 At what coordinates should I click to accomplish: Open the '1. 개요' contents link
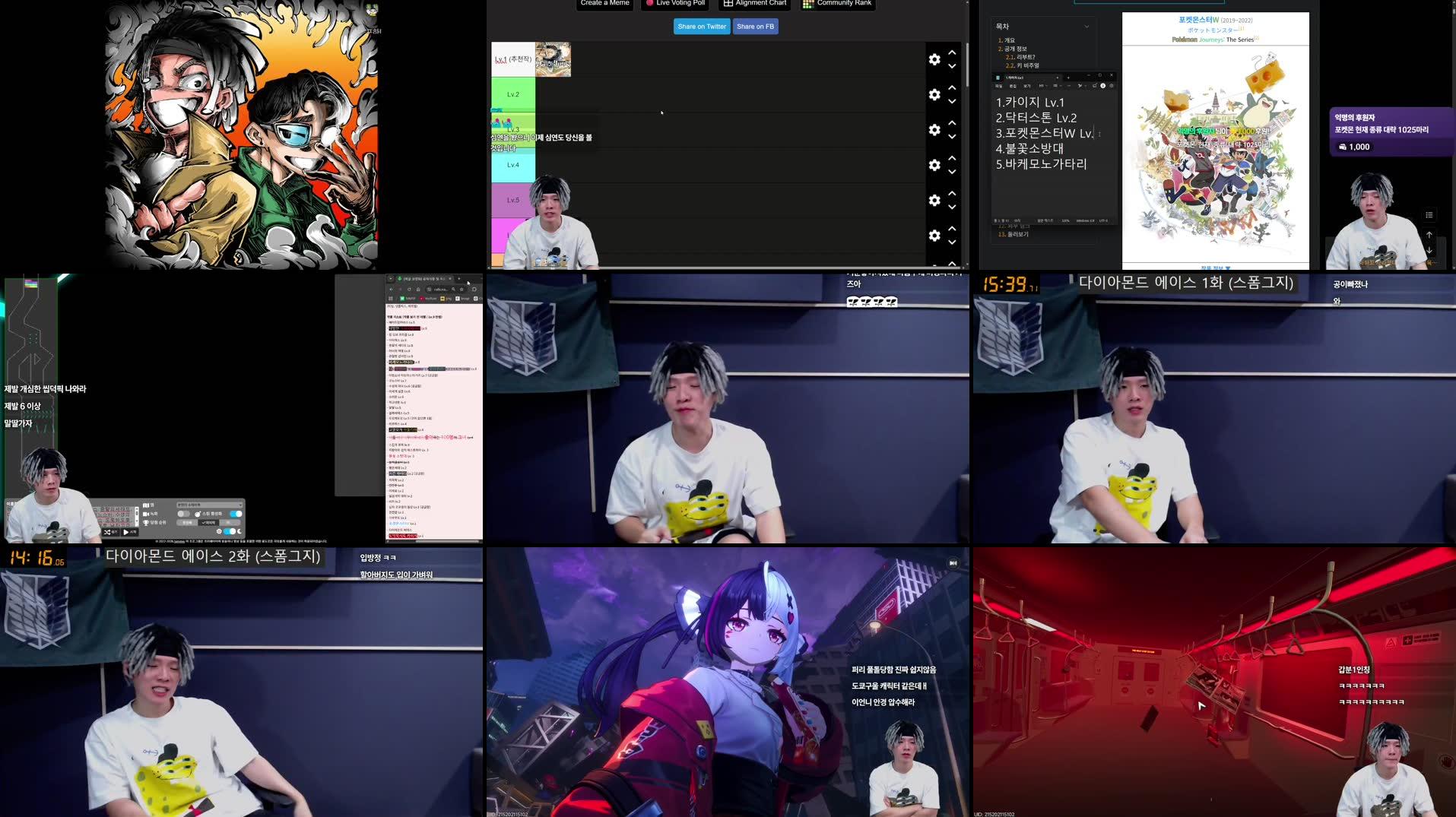1006,40
